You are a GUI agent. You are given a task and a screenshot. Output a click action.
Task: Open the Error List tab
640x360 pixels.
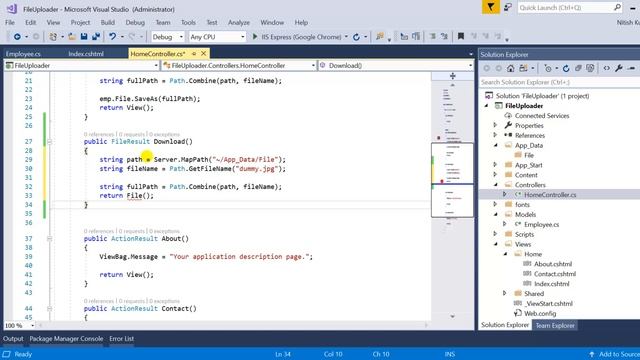pyautogui.click(x=121, y=338)
